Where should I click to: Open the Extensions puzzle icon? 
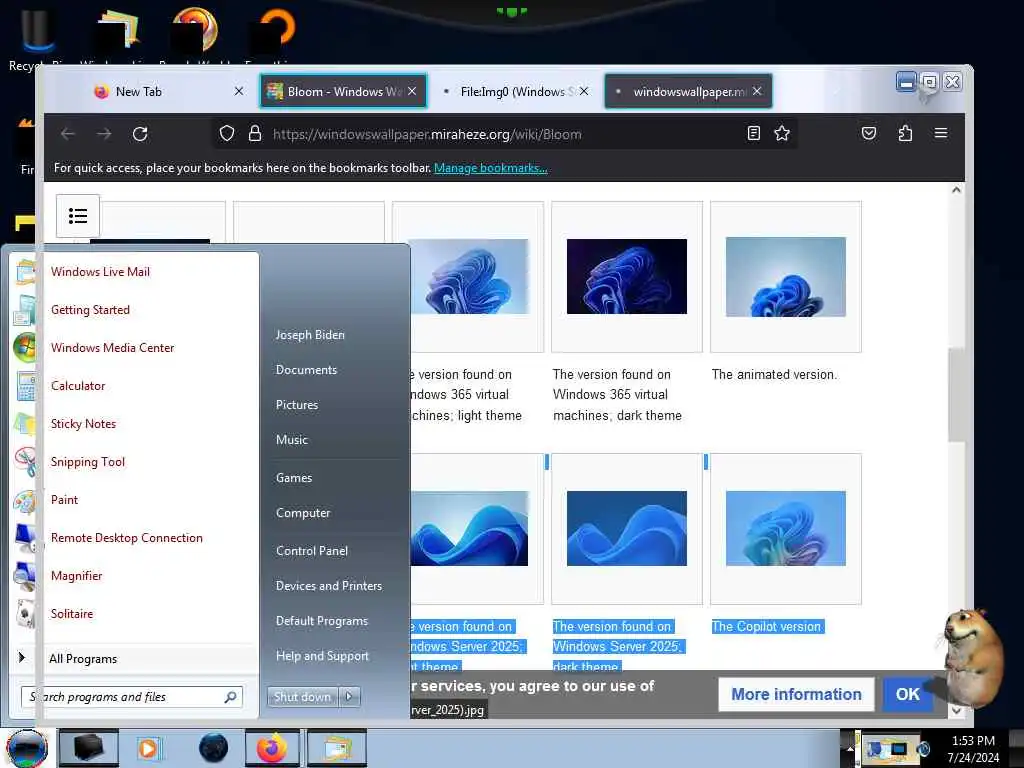tap(905, 133)
